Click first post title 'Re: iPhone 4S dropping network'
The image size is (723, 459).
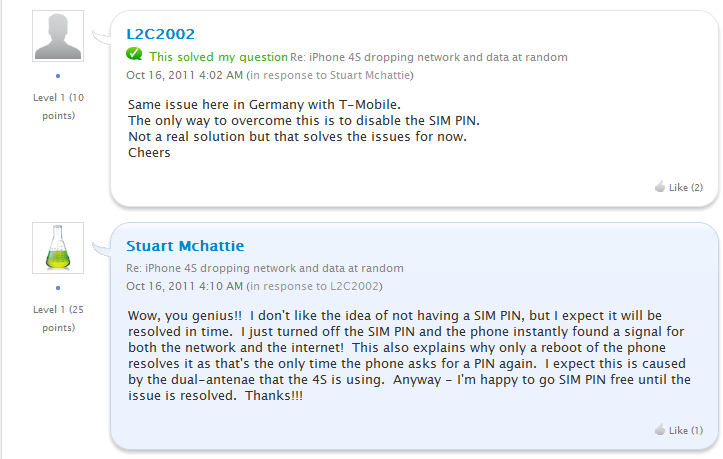click(x=429, y=57)
